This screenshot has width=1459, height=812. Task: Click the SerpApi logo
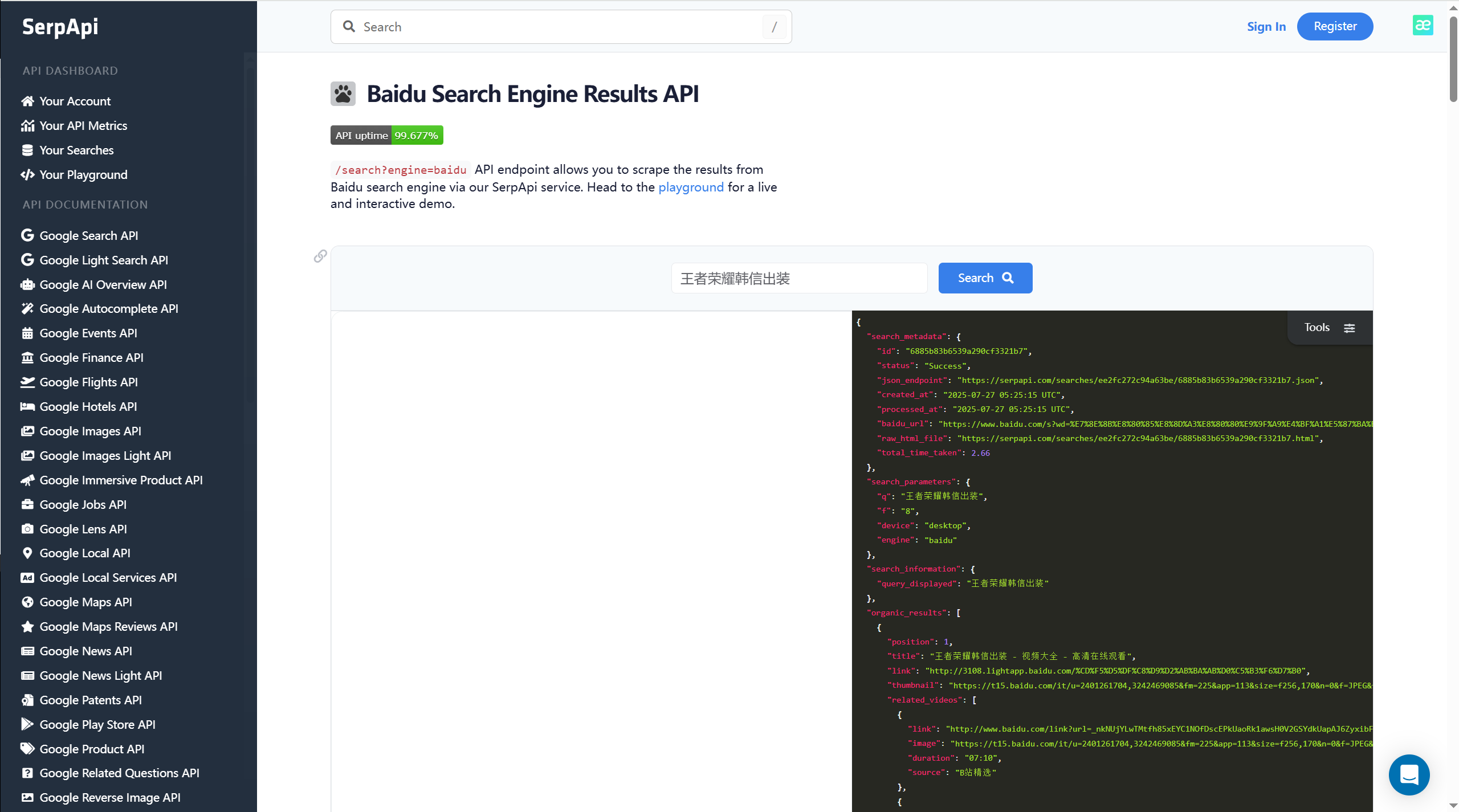(x=60, y=27)
